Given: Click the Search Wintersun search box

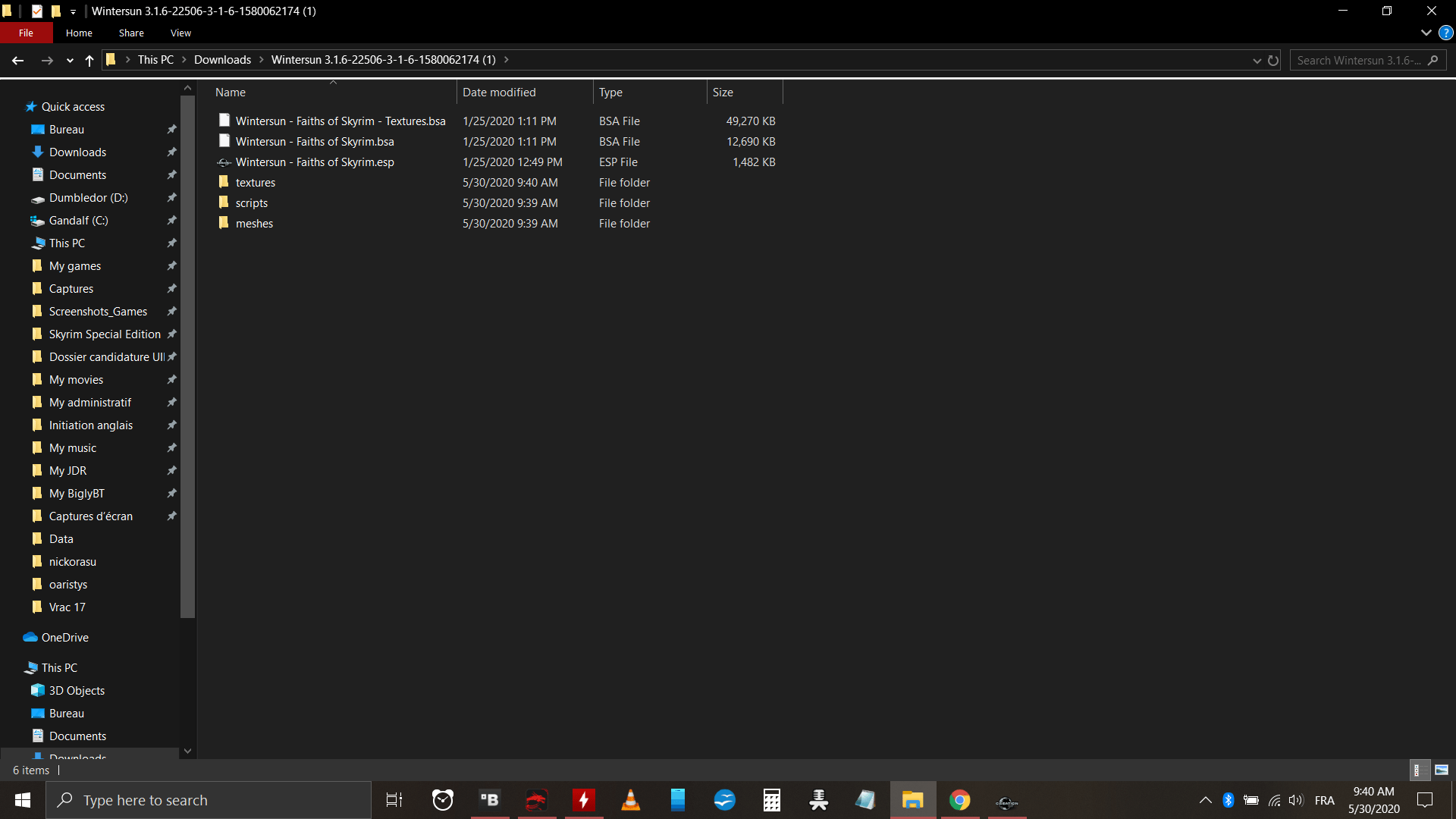Looking at the screenshot, I should (x=1367, y=61).
